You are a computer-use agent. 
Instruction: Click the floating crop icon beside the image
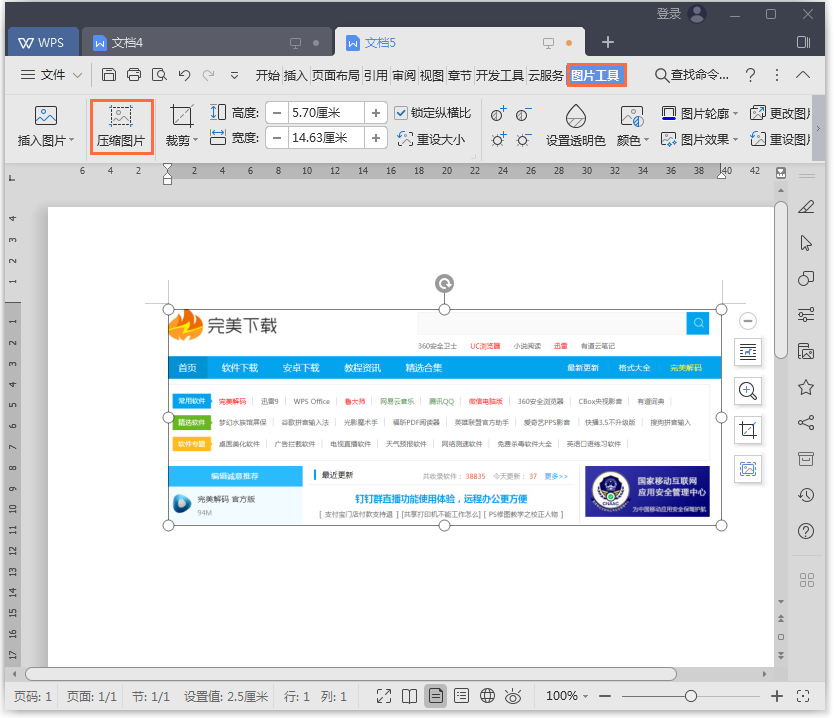coord(748,430)
